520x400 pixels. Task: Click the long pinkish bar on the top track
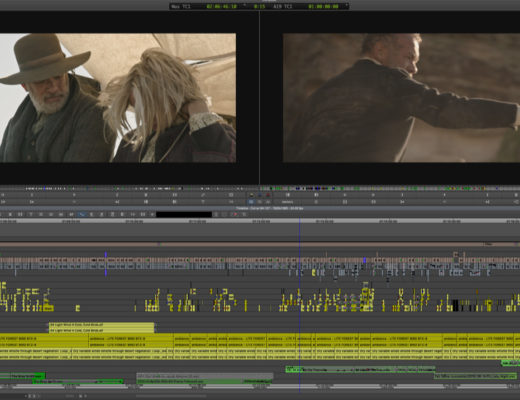point(260,244)
